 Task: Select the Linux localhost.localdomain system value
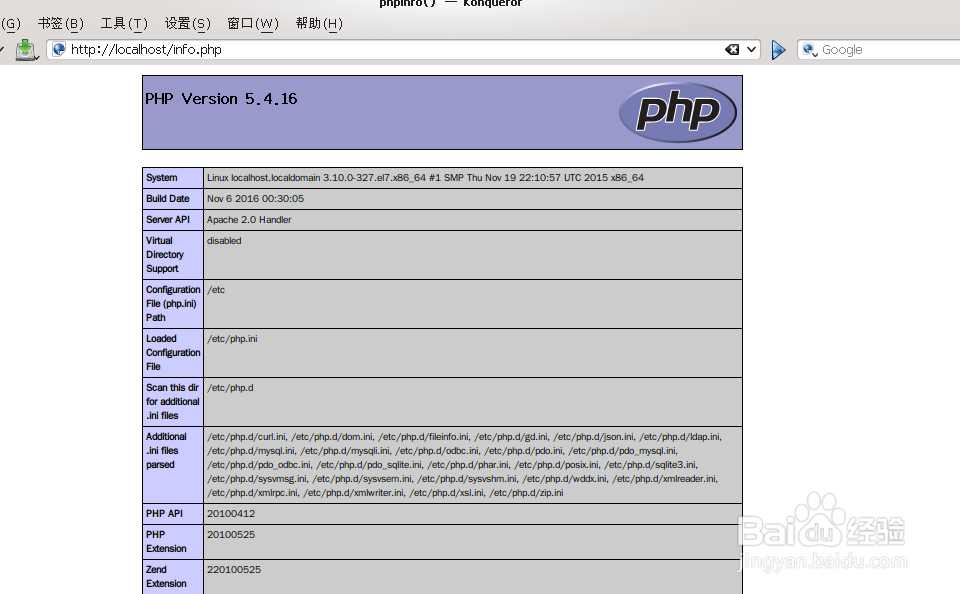coord(425,178)
